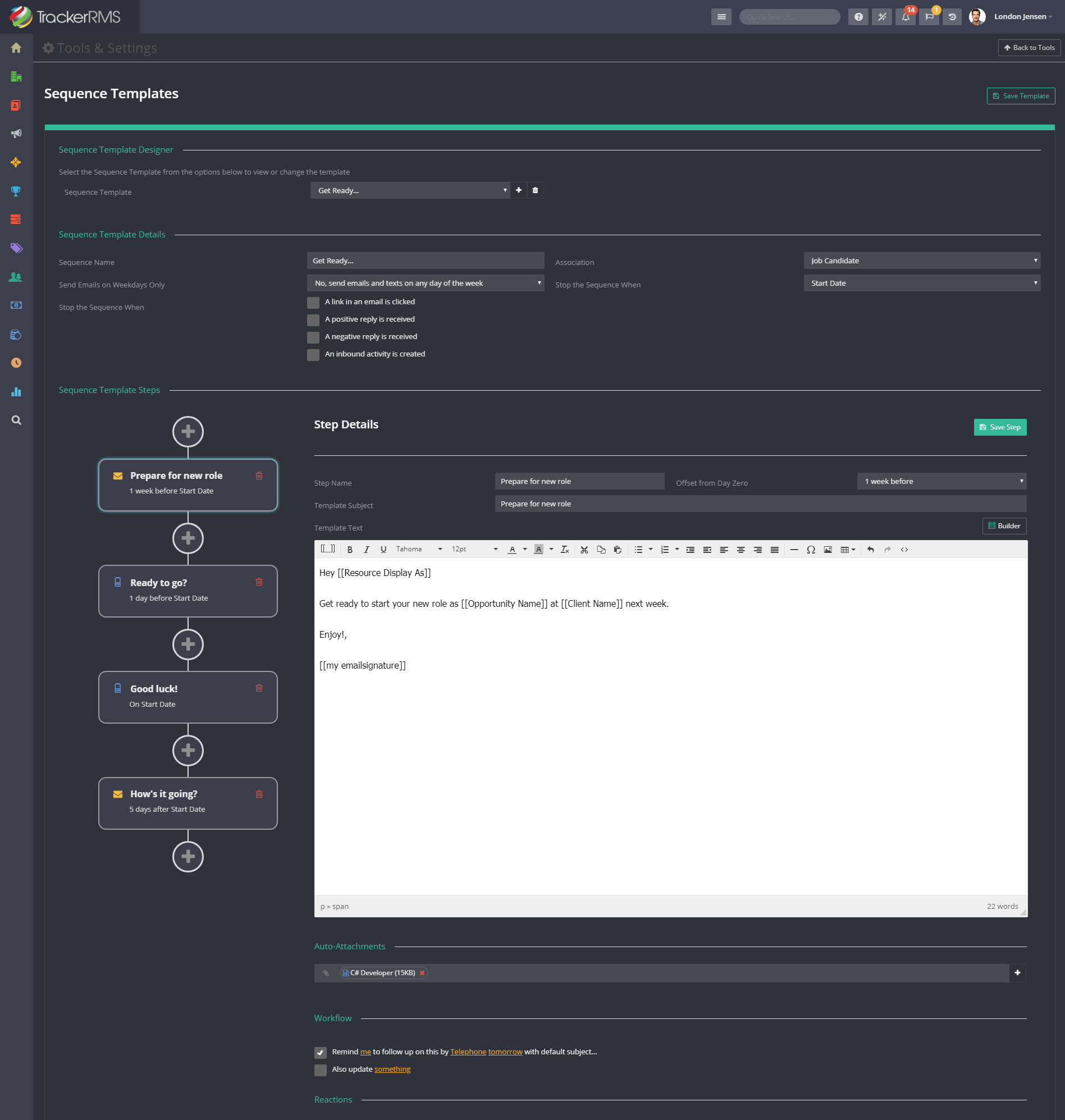1065x1120 pixels.
Task: Insert special character with omega icon
Action: (811, 549)
